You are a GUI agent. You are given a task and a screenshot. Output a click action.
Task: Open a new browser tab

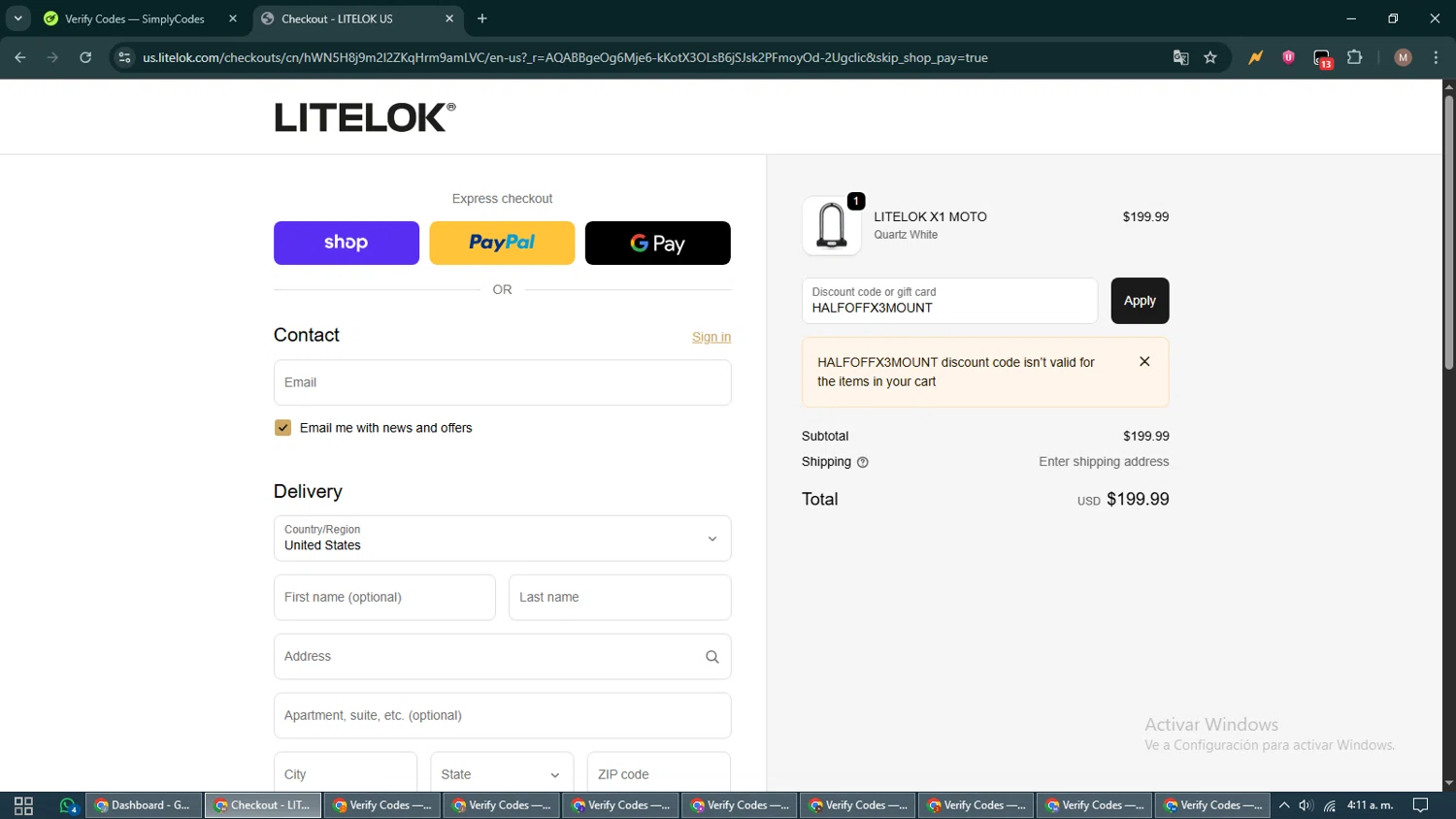[x=482, y=18]
